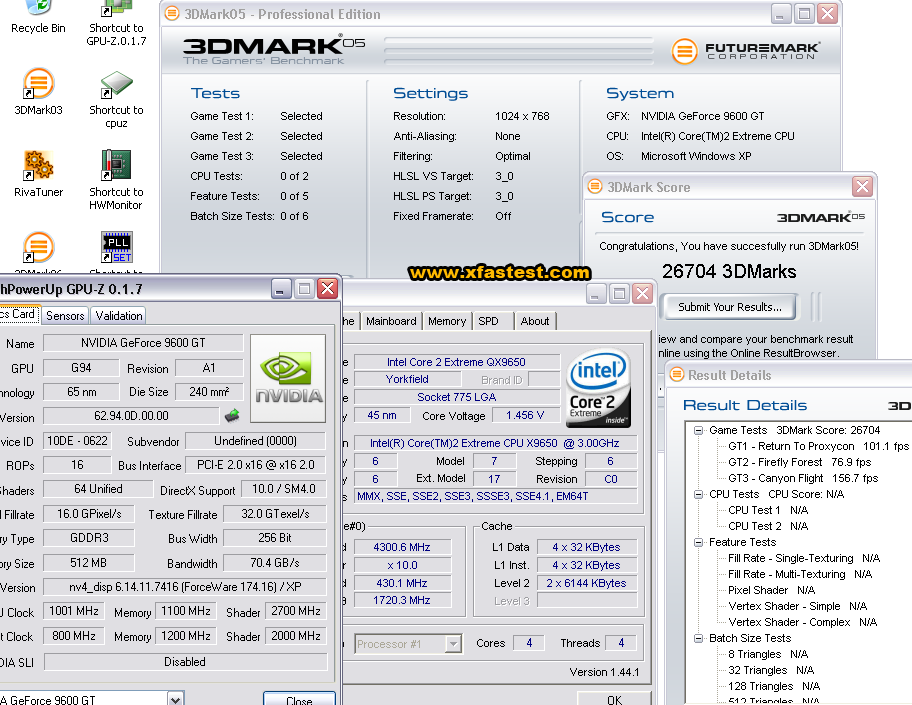Click the NVIDIA SLI Disabled field
The height and width of the screenshot is (705, 912).
point(185,662)
